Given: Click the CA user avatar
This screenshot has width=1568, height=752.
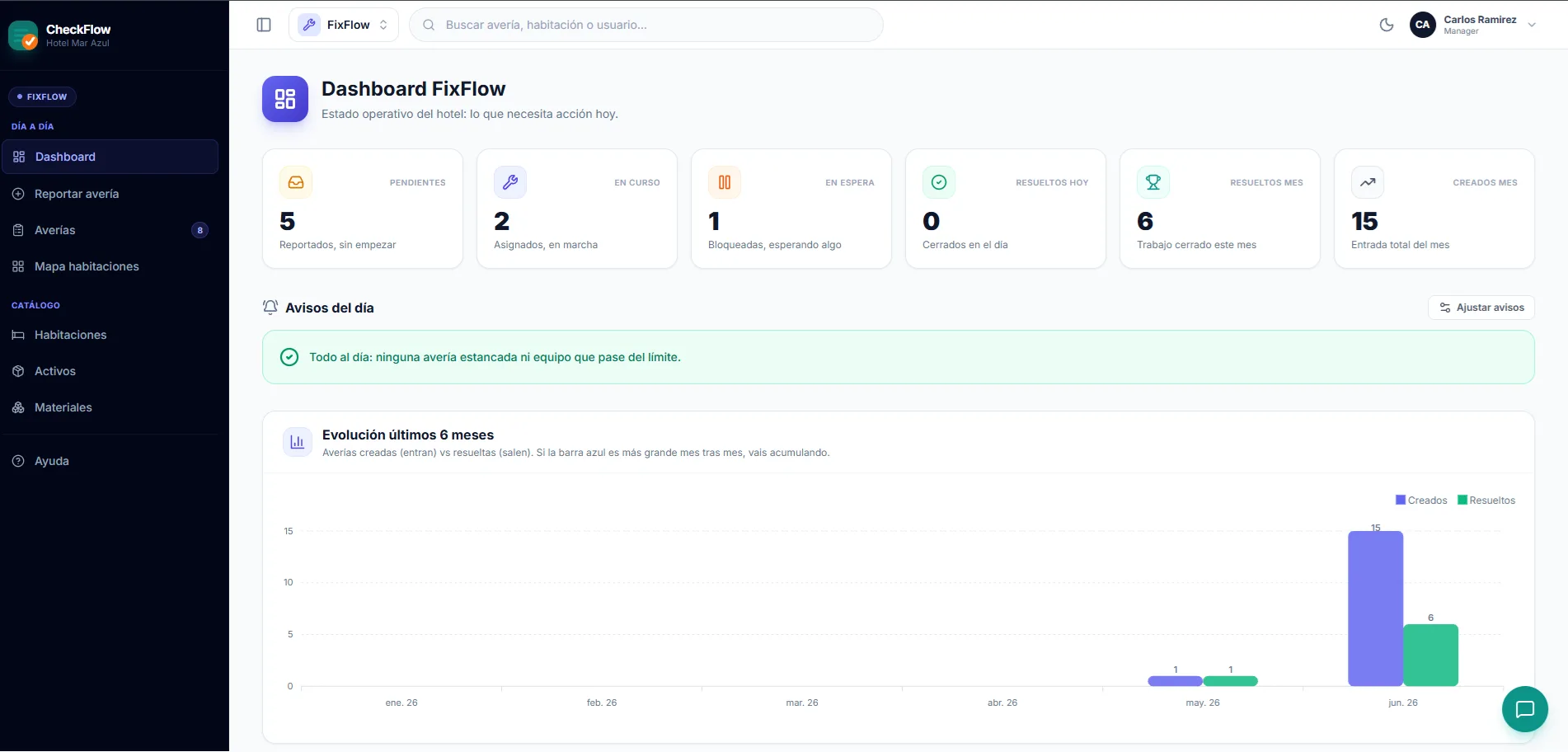Looking at the screenshot, I should (x=1423, y=25).
